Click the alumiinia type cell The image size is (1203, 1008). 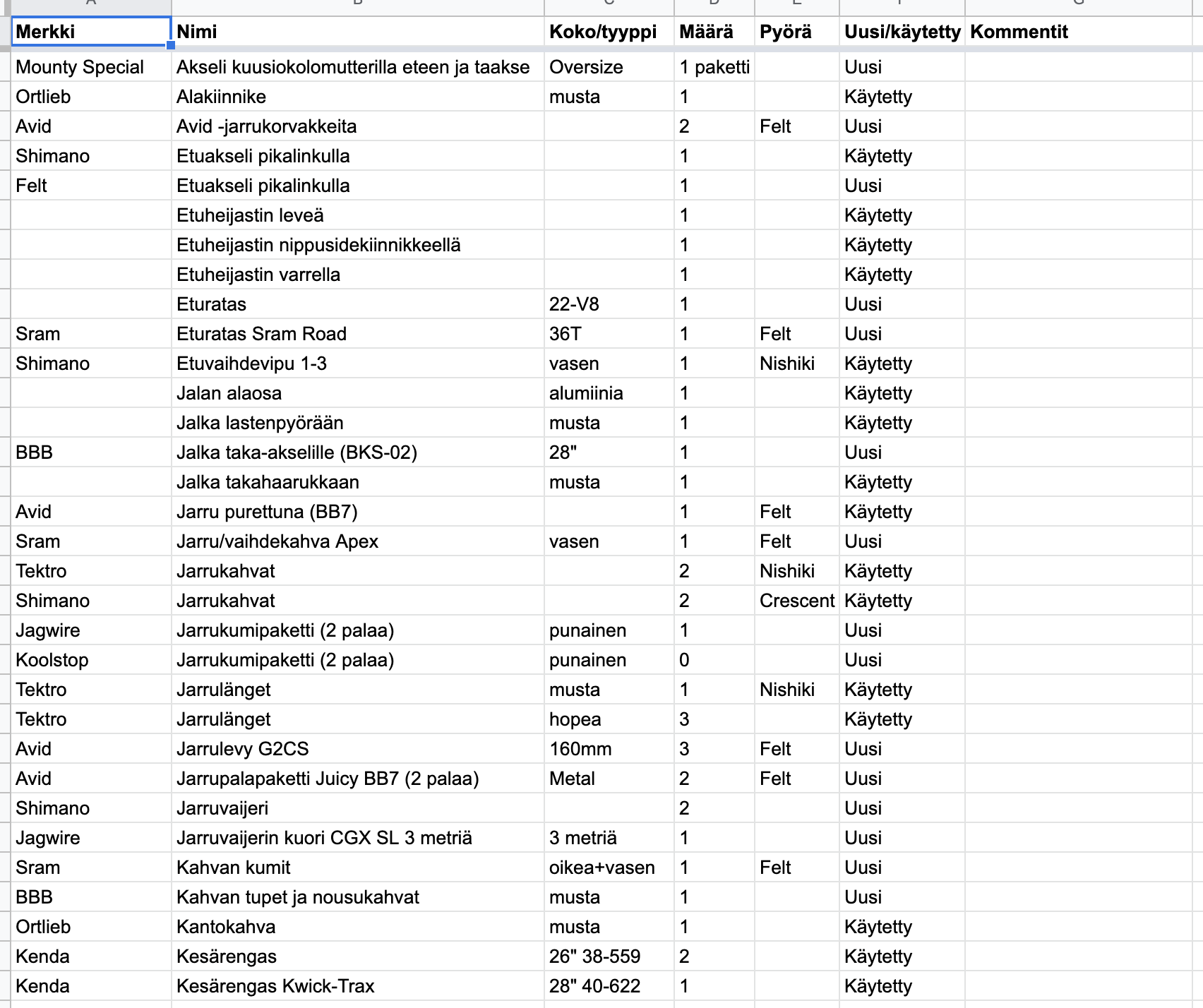pyautogui.click(x=609, y=393)
